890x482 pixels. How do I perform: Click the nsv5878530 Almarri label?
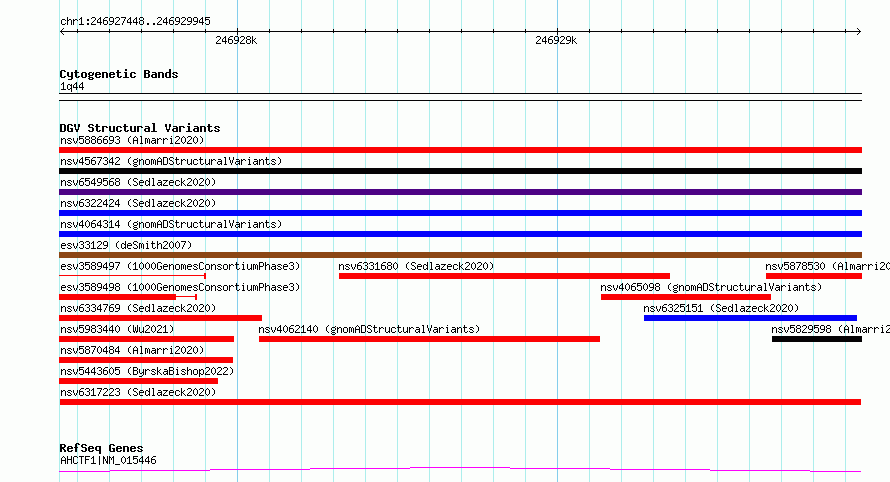pyautogui.click(x=827, y=266)
